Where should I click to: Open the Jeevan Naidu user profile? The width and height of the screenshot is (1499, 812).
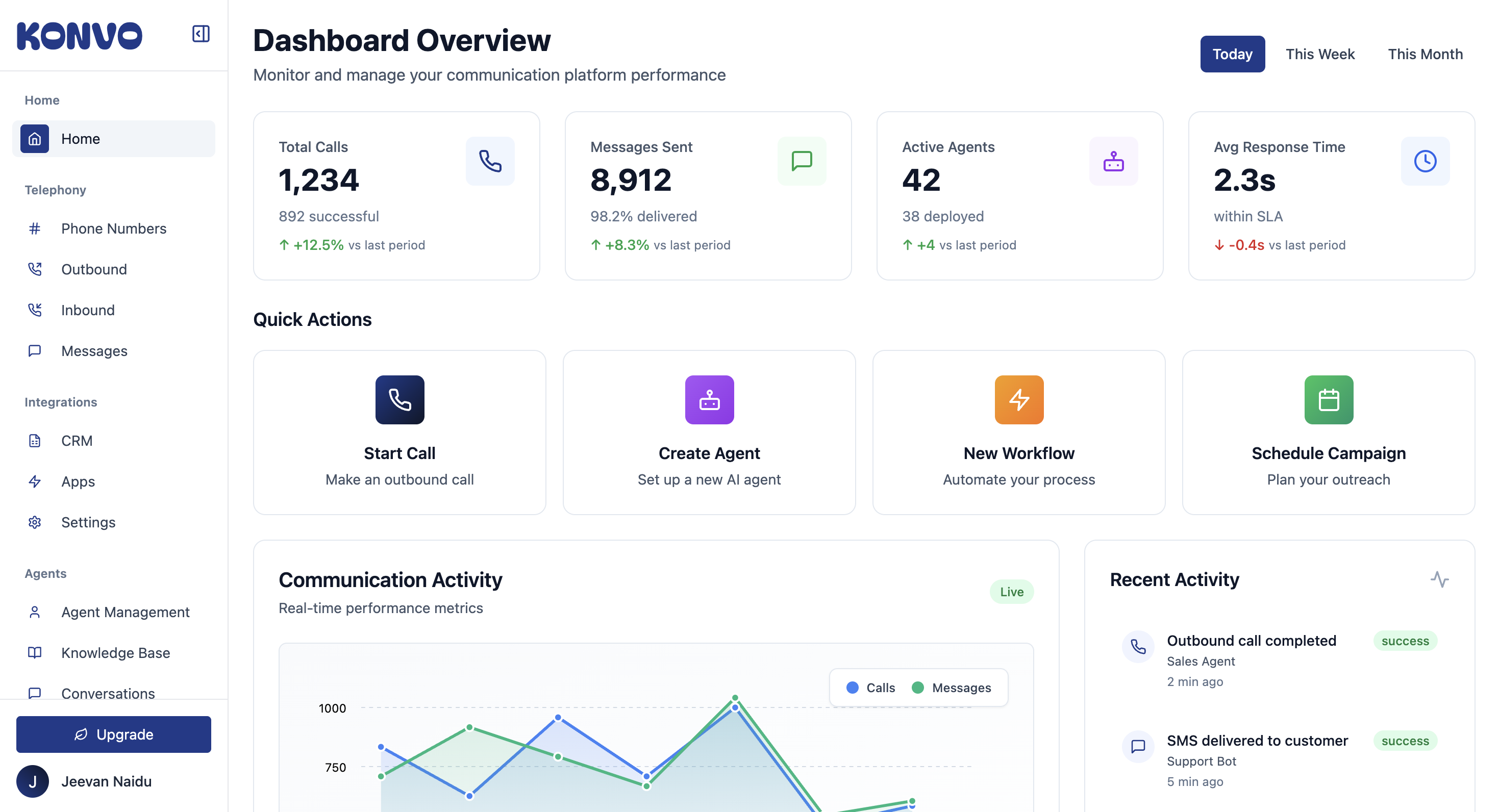pos(106,781)
